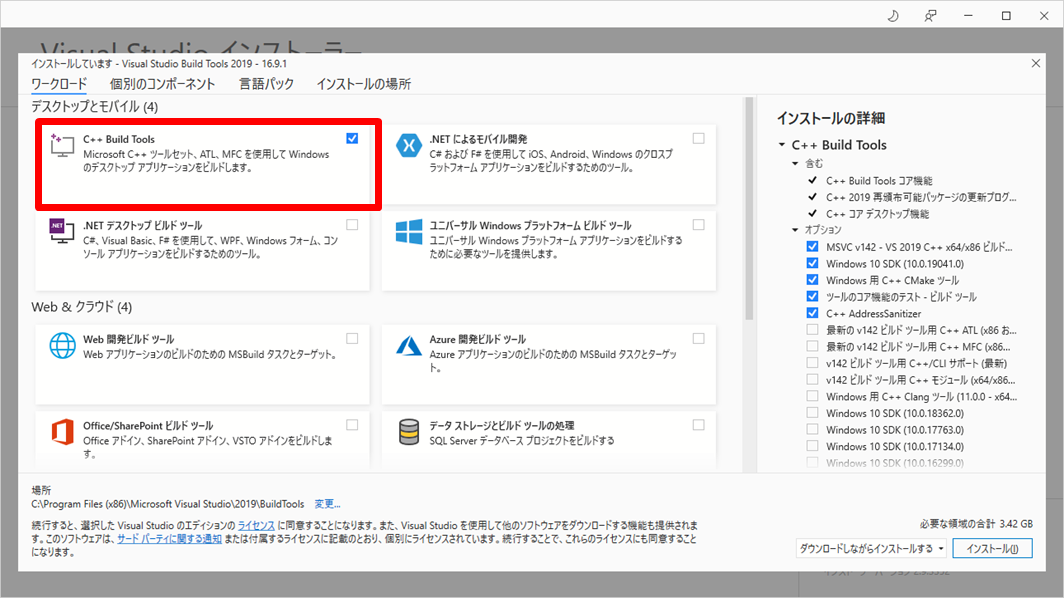Switch to the インストールの場所 tab
Image resolution: width=1064 pixels, height=598 pixels.
(x=364, y=84)
